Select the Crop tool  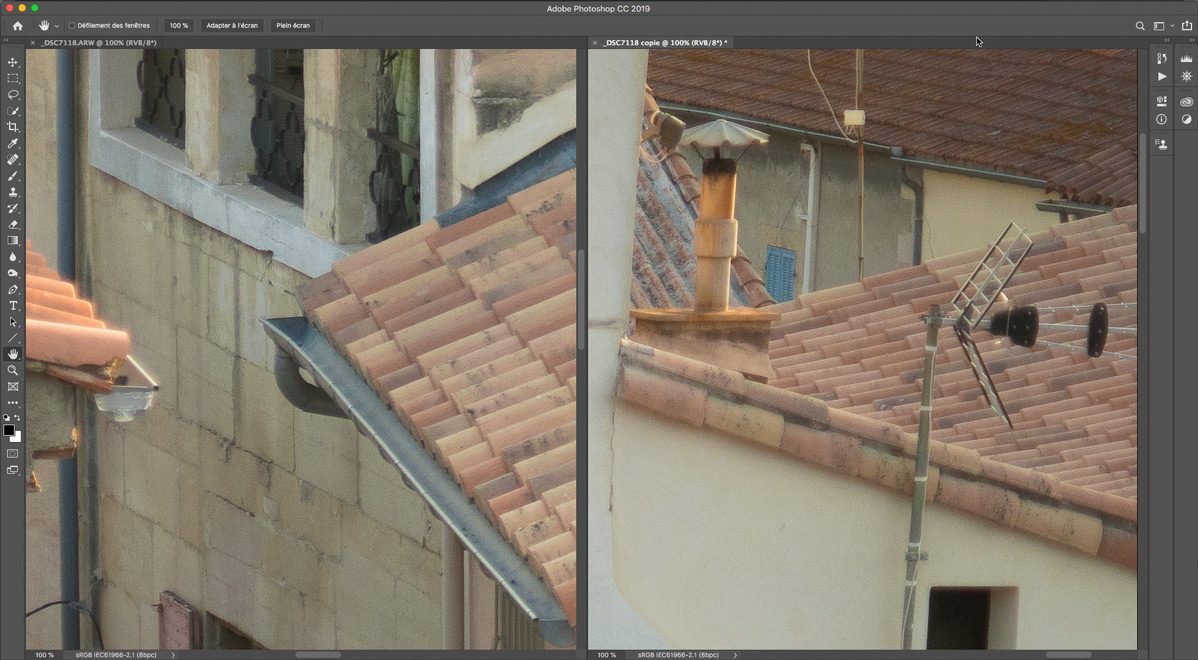click(13, 127)
